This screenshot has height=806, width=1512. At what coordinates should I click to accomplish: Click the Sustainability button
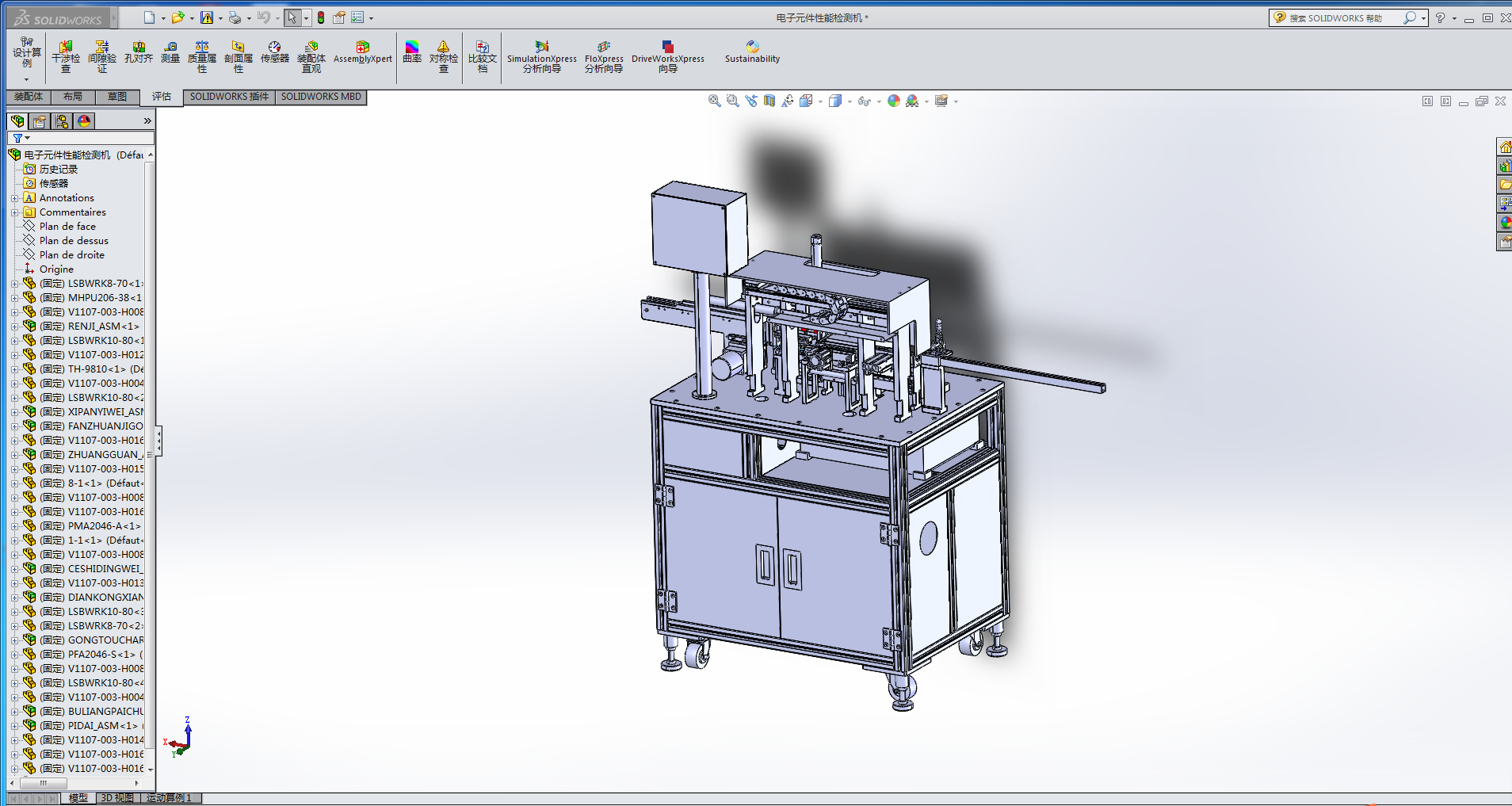pos(752,52)
